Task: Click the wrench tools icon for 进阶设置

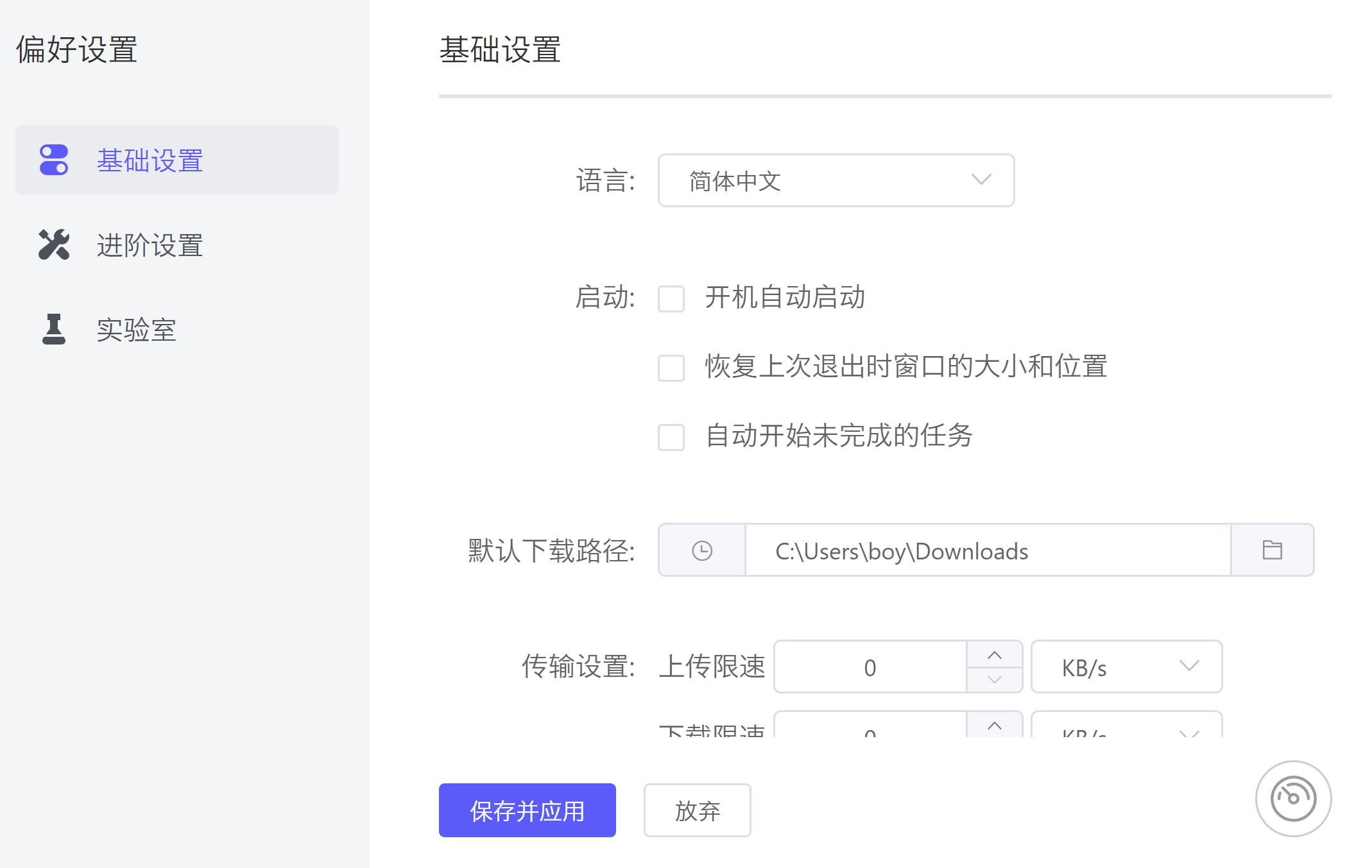Action: pyautogui.click(x=54, y=244)
